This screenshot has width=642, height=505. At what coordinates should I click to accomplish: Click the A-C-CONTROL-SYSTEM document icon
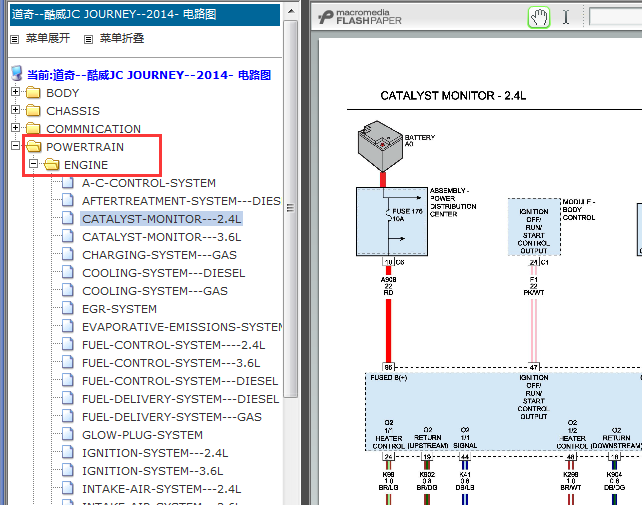[x=68, y=182]
